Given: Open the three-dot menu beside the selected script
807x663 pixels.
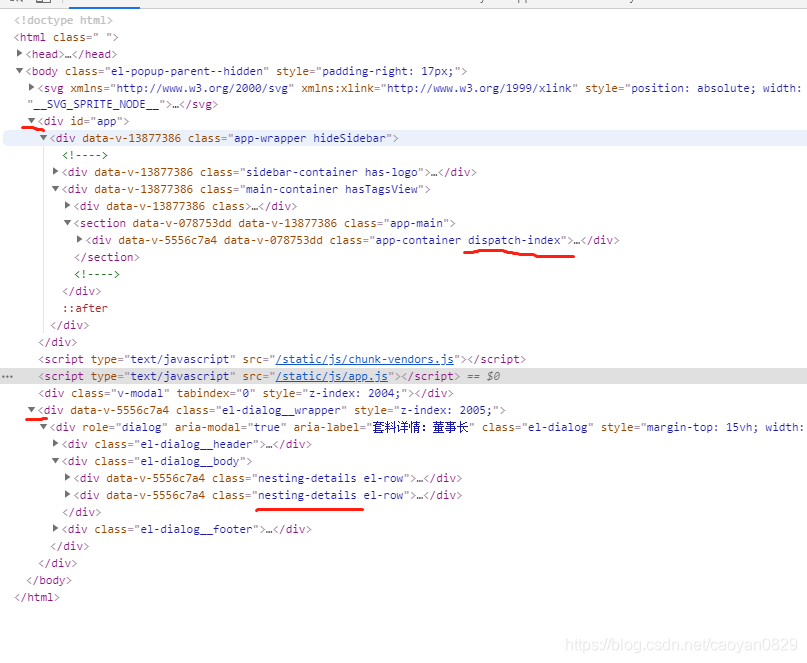Looking at the screenshot, I should [8, 376].
